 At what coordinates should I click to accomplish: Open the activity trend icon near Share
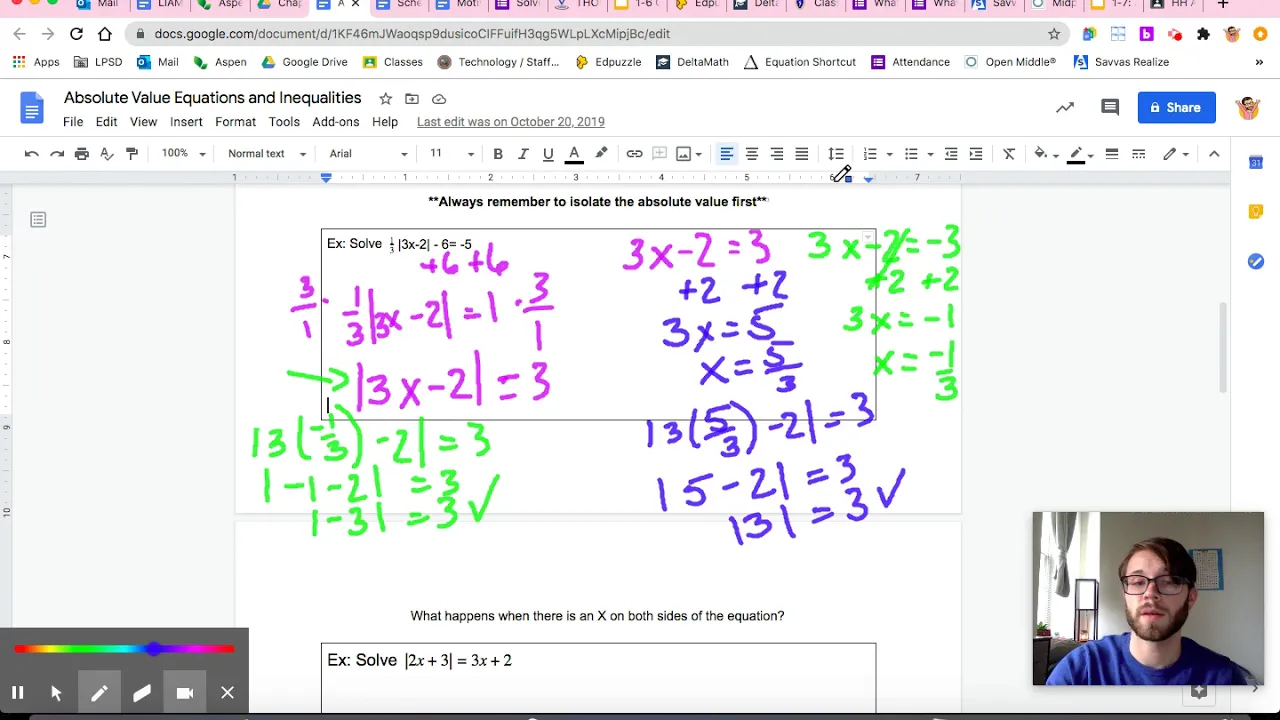tap(1065, 108)
